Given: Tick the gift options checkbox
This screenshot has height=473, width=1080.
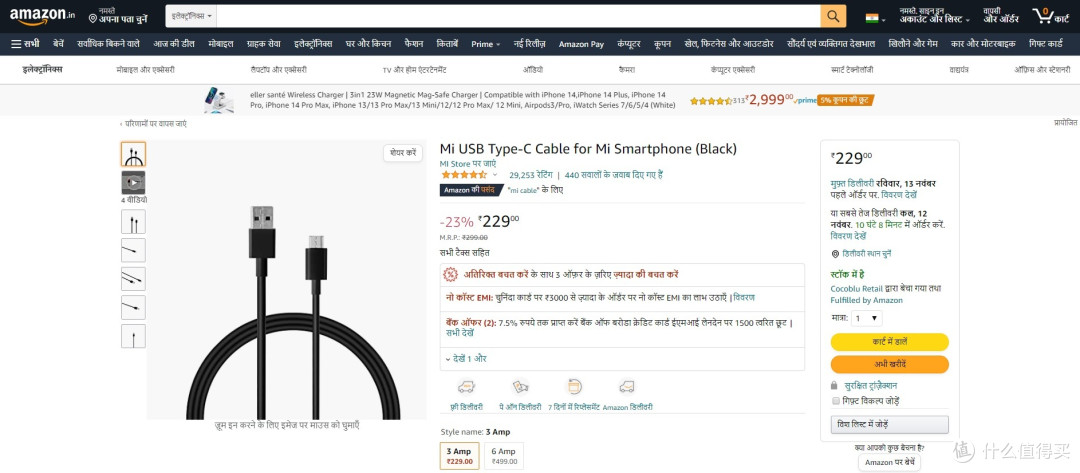Looking at the screenshot, I should click(836, 400).
